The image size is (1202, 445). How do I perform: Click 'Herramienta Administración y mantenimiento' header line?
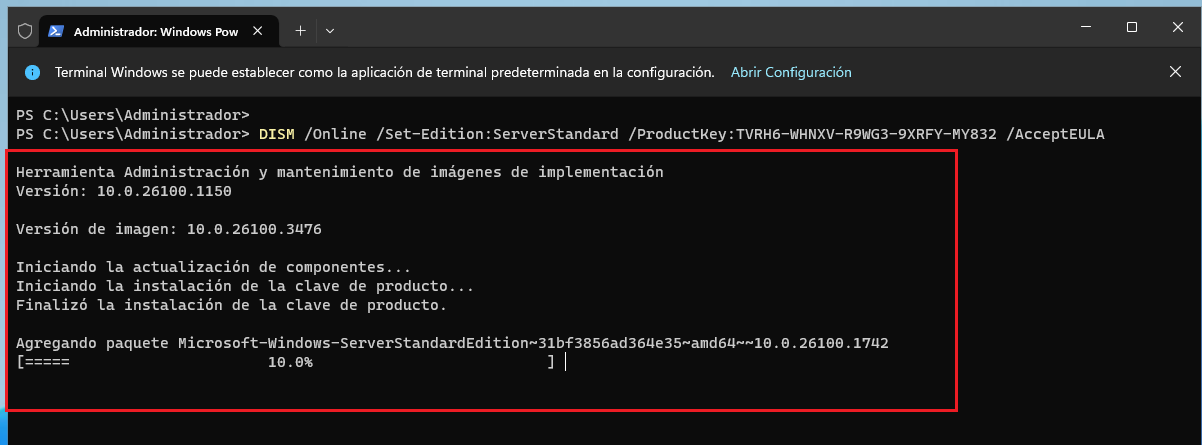pos(340,172)
